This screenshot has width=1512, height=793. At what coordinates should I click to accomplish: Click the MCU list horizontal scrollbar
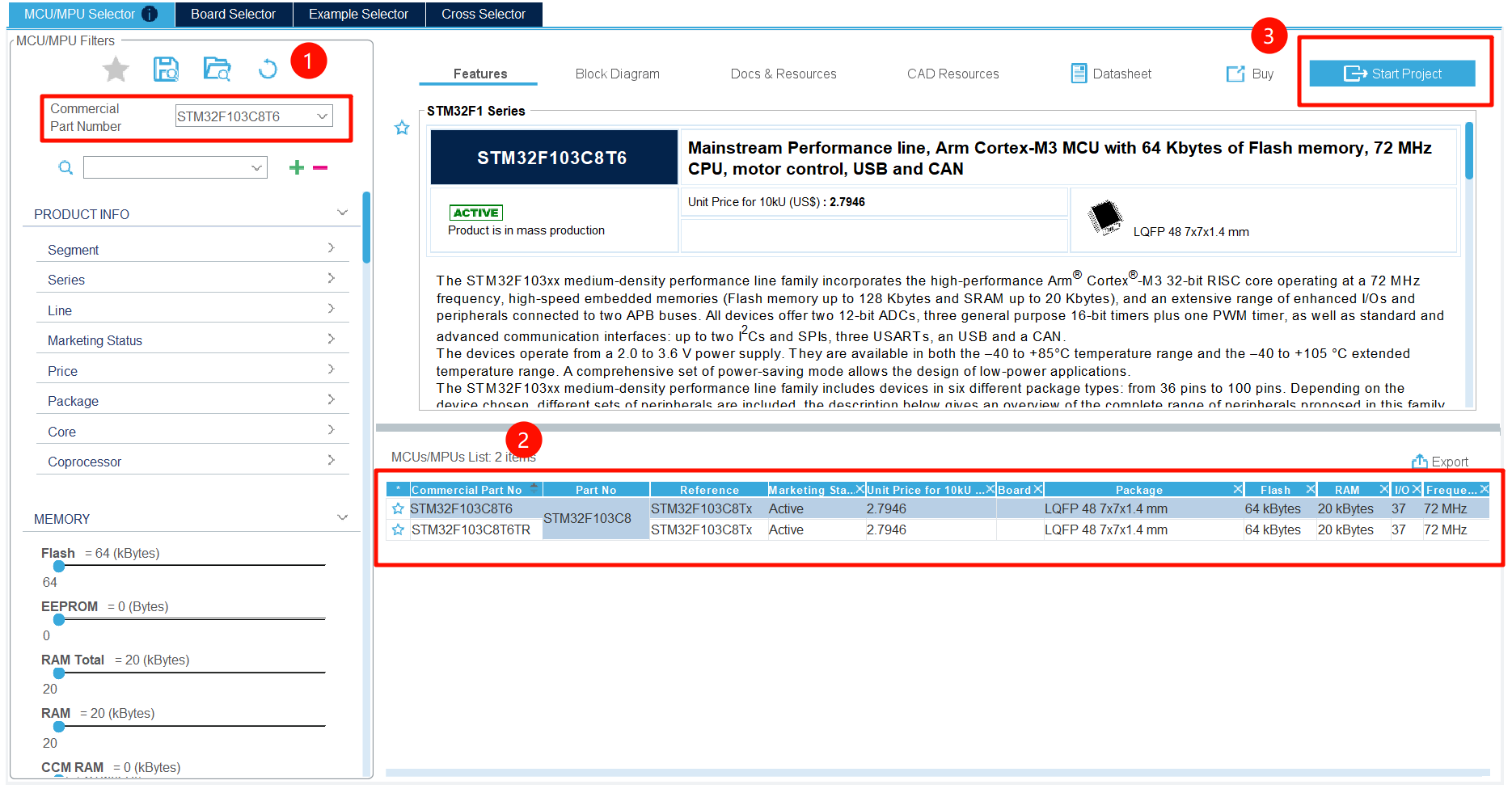coord(938,773)
